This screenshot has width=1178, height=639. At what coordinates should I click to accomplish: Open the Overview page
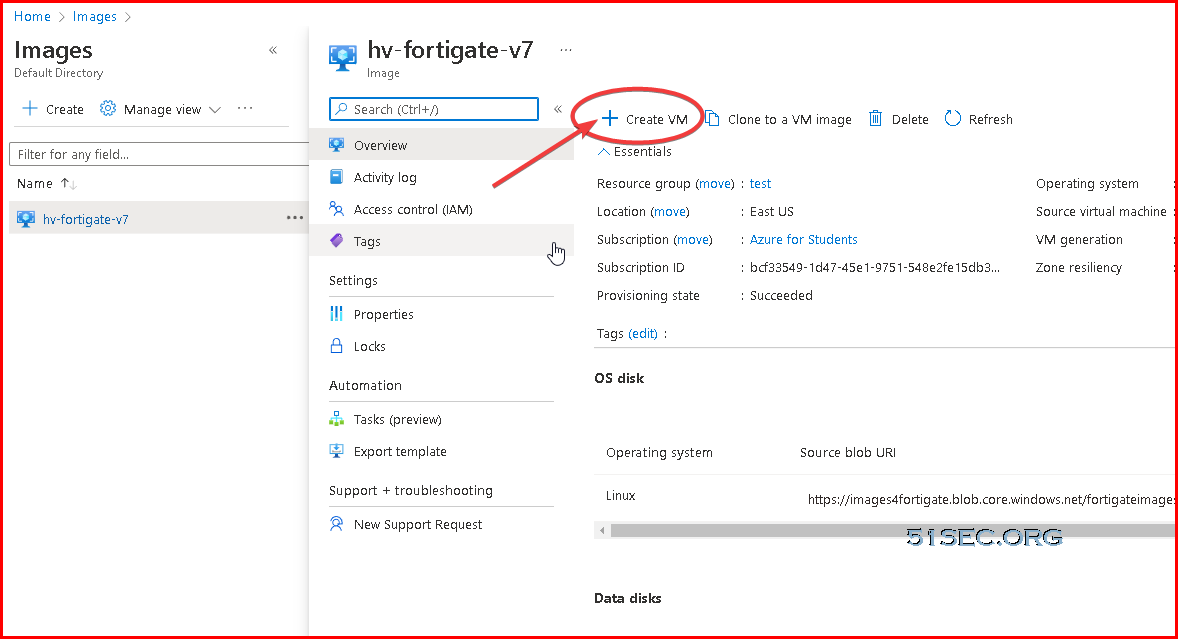(441, 145)
